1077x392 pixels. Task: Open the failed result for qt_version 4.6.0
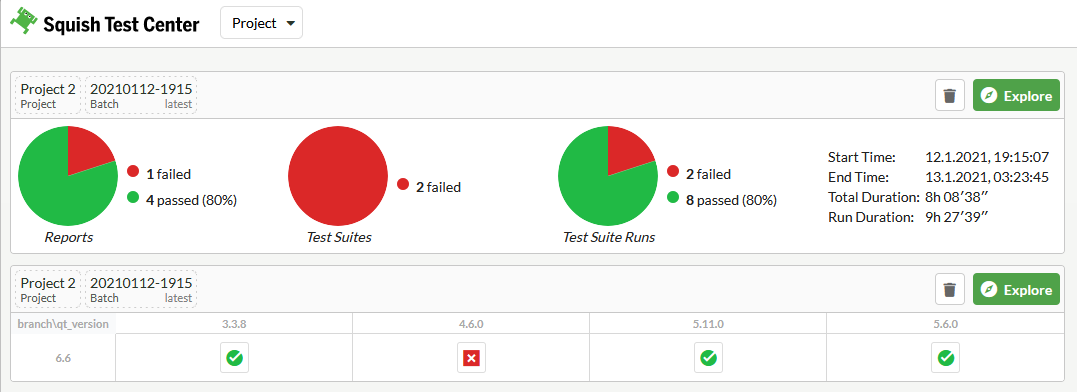[x=471, y=358]
